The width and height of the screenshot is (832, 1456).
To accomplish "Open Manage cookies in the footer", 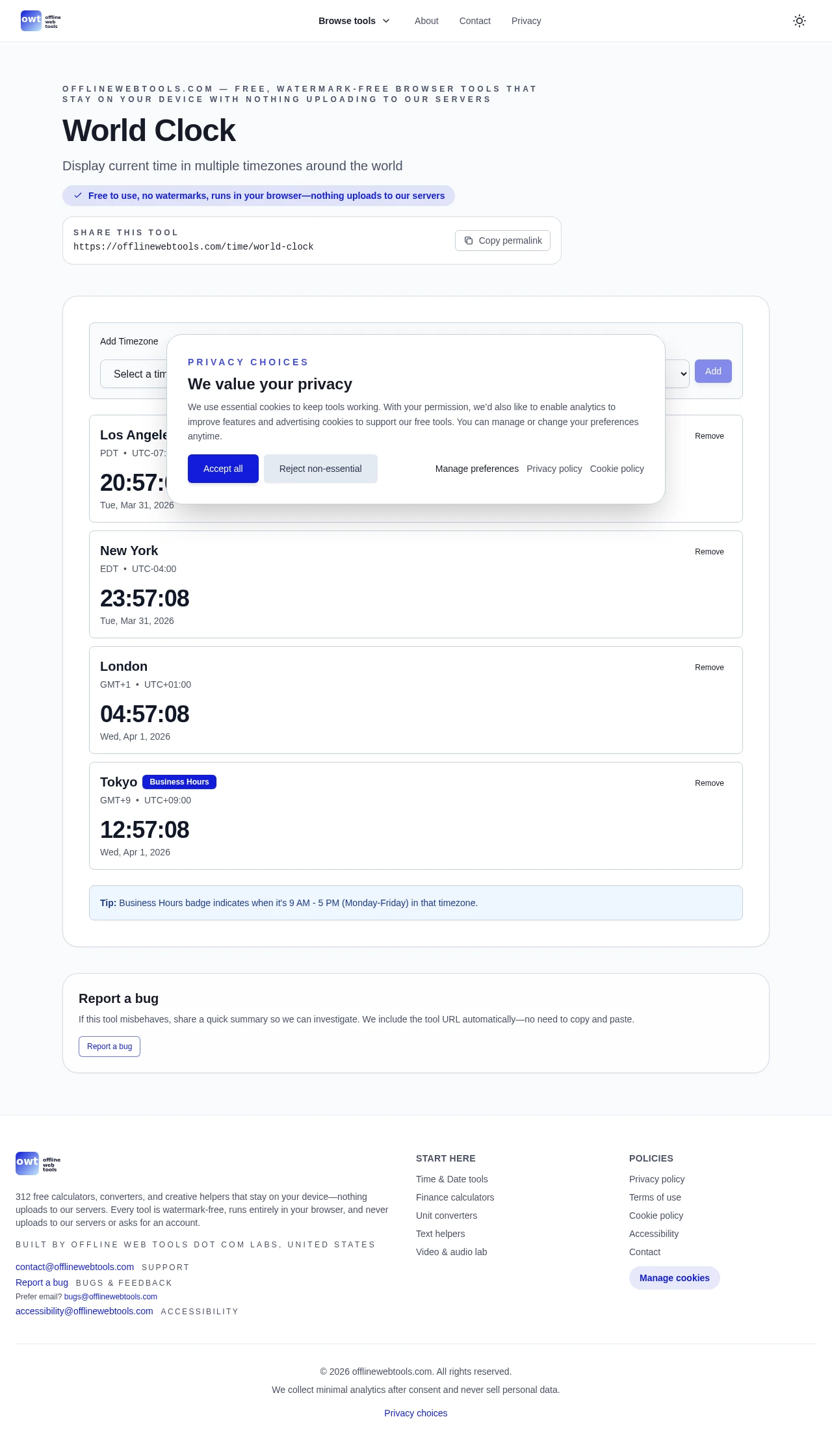I will click(674, 1278).
